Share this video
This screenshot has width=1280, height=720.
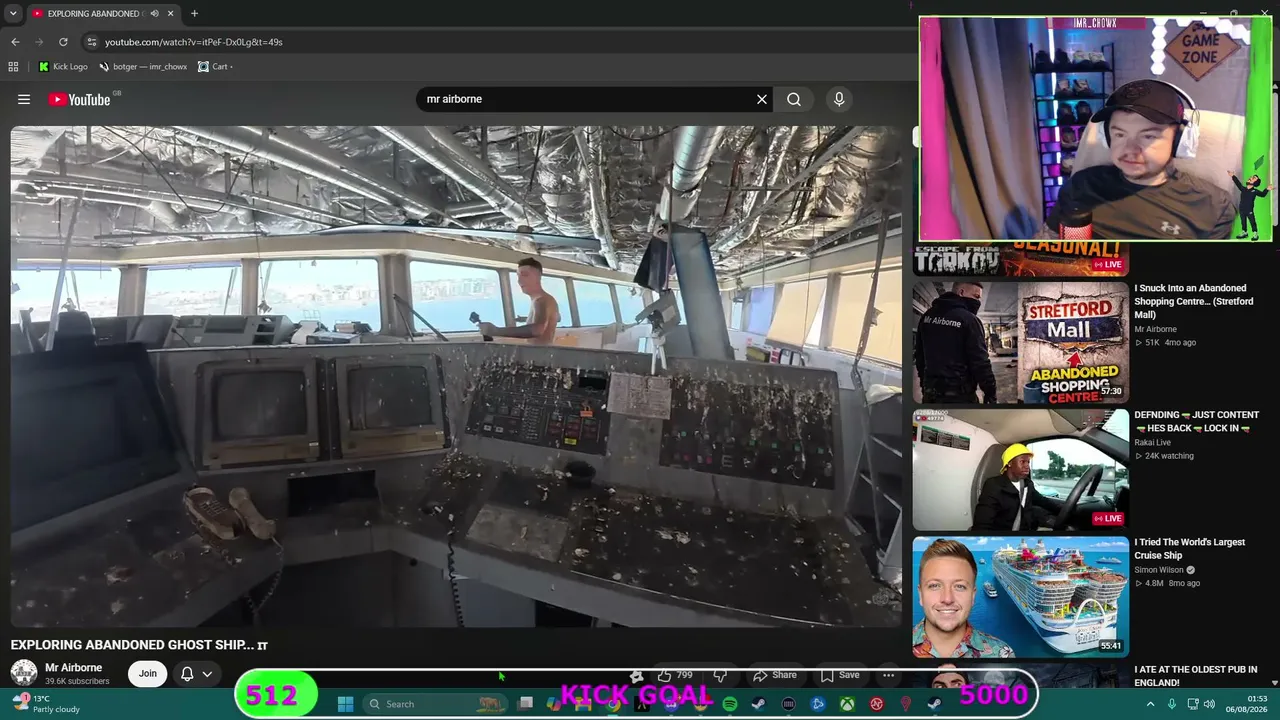775,675
